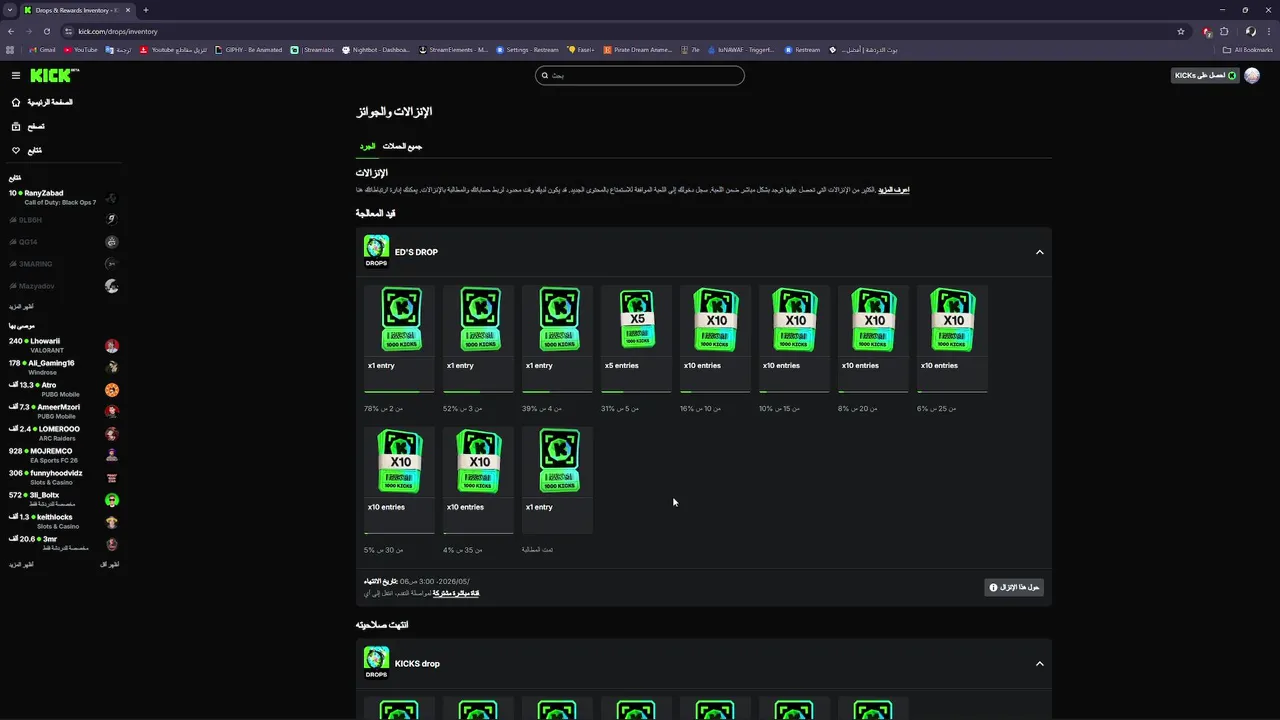The height and width of the screenshot is (720, 1280).
Task: Show more followed channels
Action: tap(21, 307)
